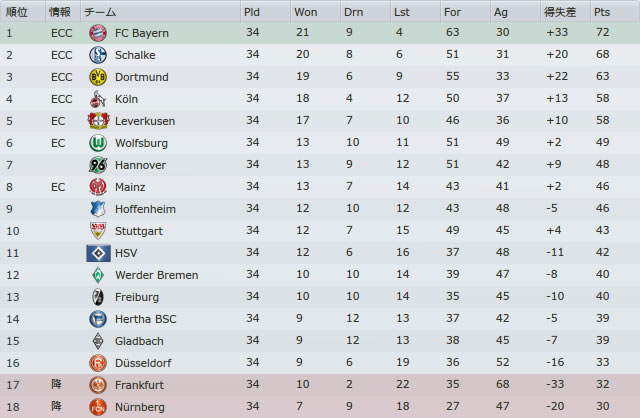Open the Mainz team link
The height and width of the screenshot is (418, 640).
(x=130, y=187)
